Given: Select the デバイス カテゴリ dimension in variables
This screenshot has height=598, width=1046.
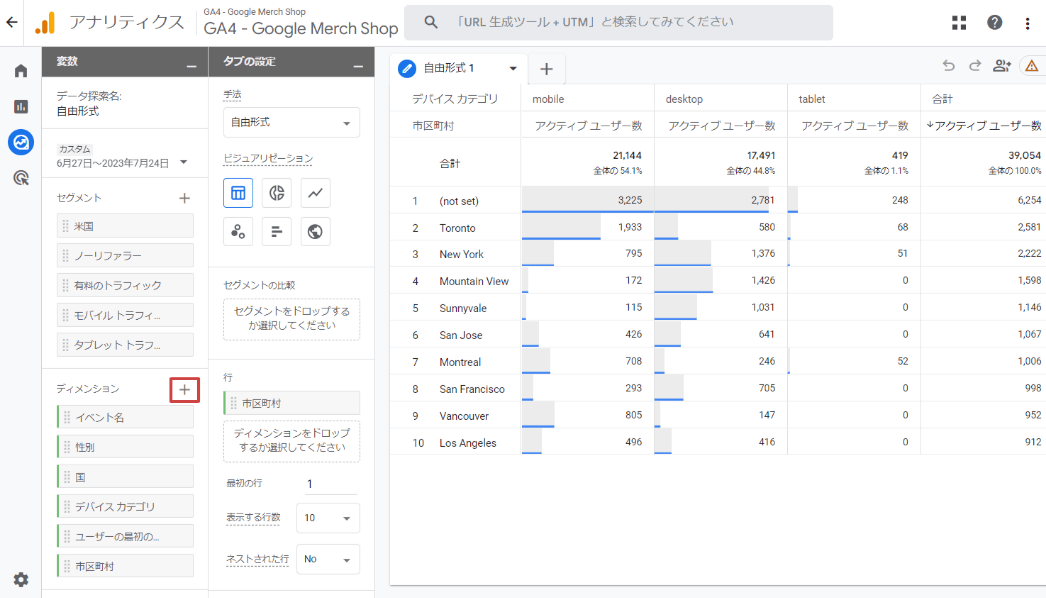Looking at the screenshot, I should point(125,507).
